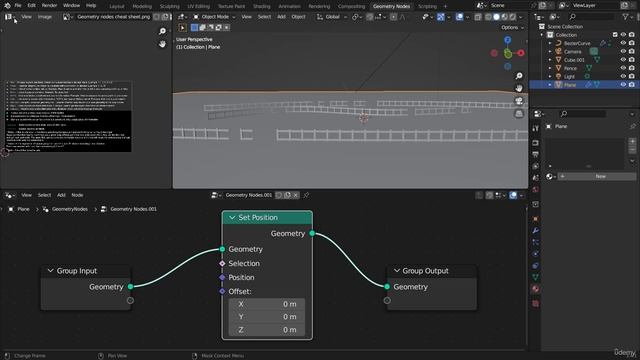Open the Global transform orientation dropdown
This screenshot has height=360, width=640.
[x=331, y=17]
